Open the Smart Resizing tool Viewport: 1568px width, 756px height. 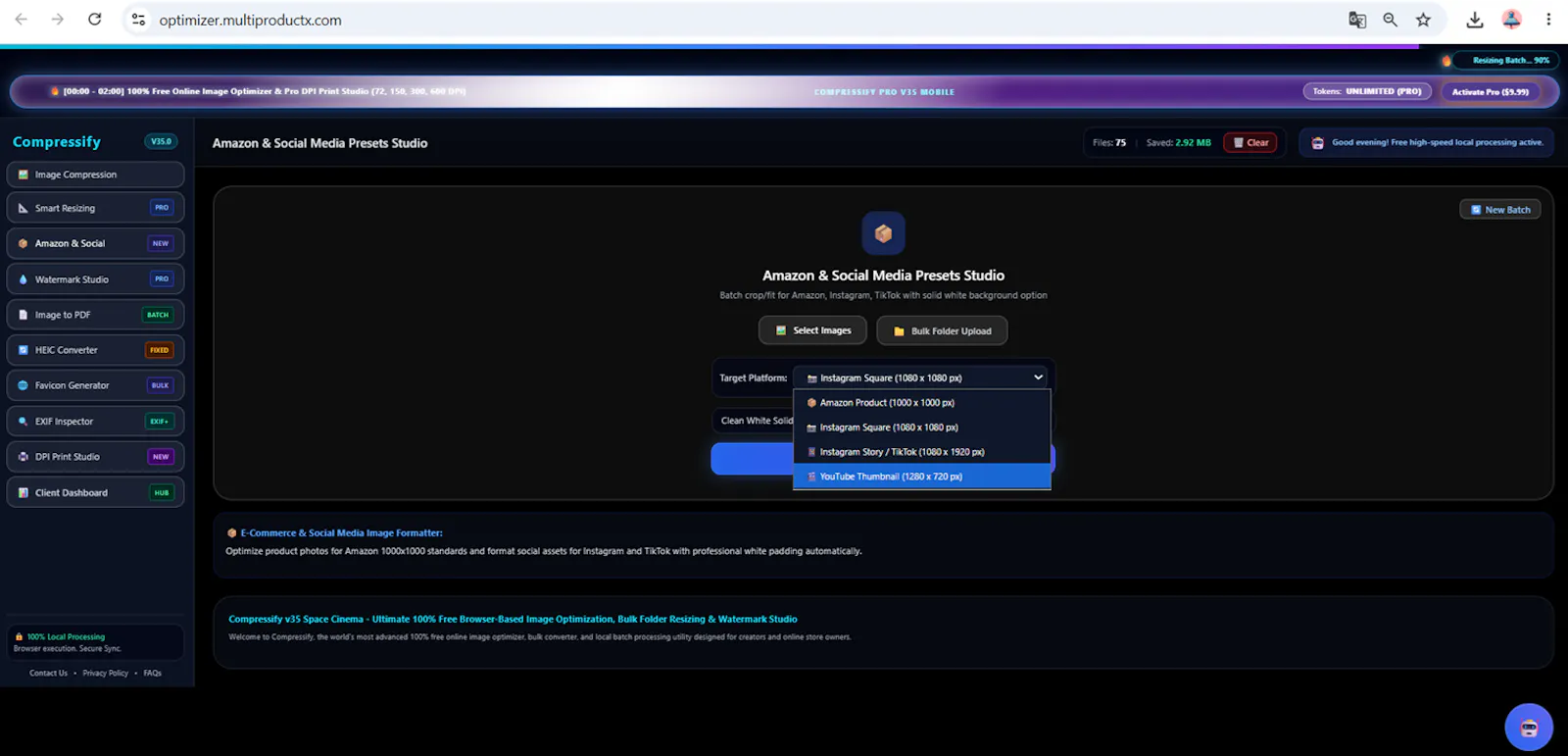click(x=95, y=208)
